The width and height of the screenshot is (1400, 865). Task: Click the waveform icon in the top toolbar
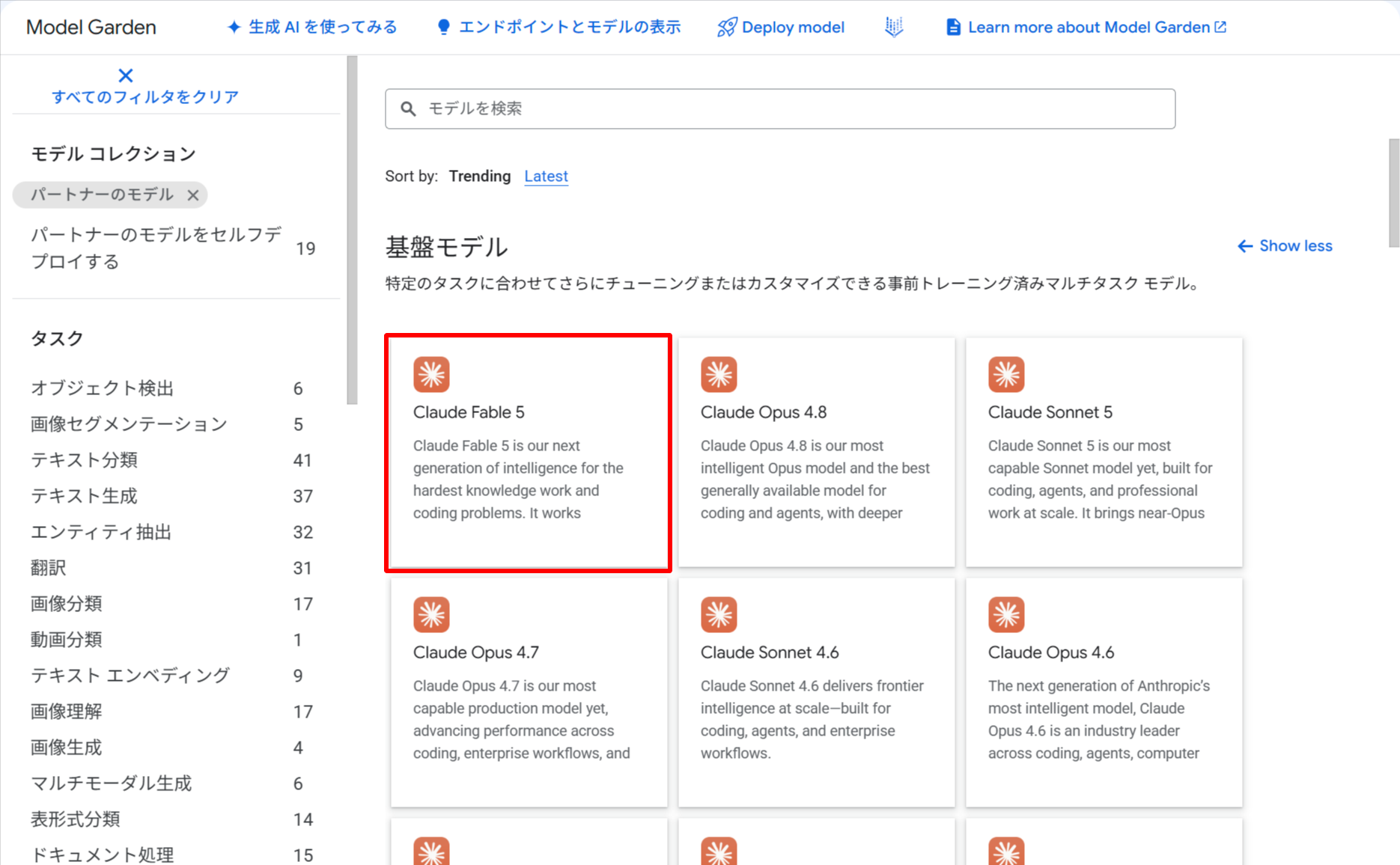tap(894, 27)
